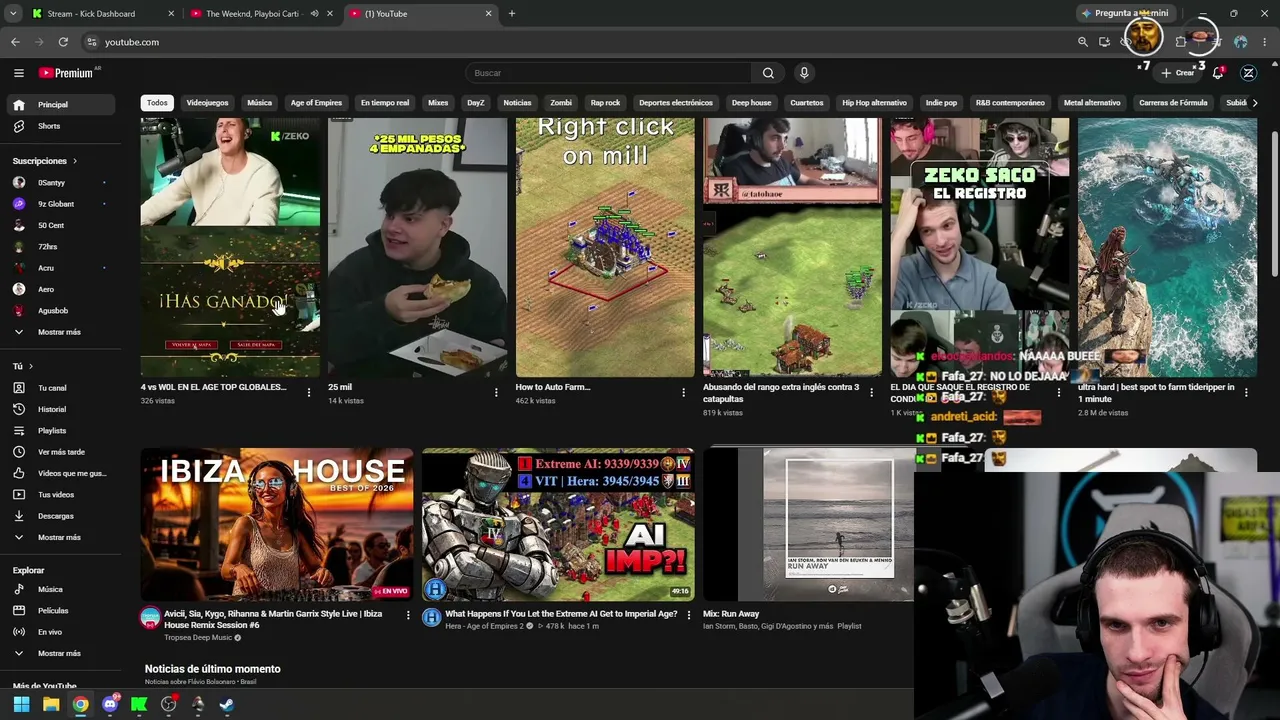Viewport: 1280px width, 720px height.
Task: Open options menu for Ibiza House video
Action: (408, 615)
